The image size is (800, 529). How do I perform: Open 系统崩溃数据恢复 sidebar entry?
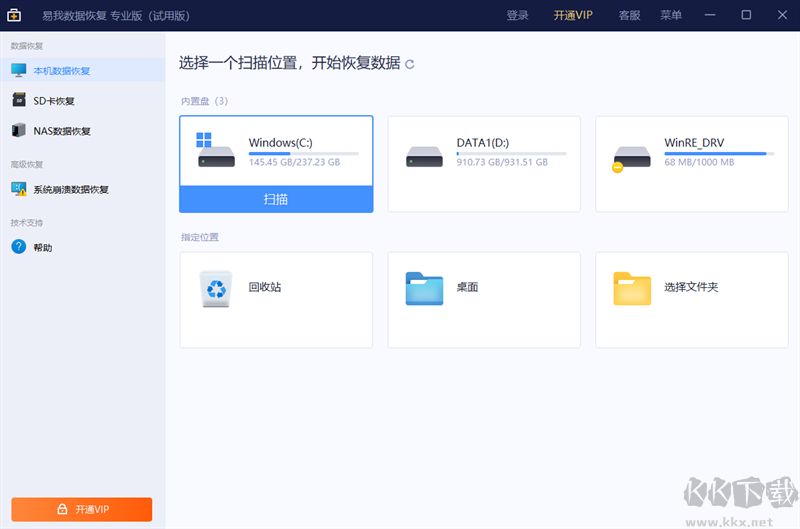pyautogui.click(x=83, y=189)
